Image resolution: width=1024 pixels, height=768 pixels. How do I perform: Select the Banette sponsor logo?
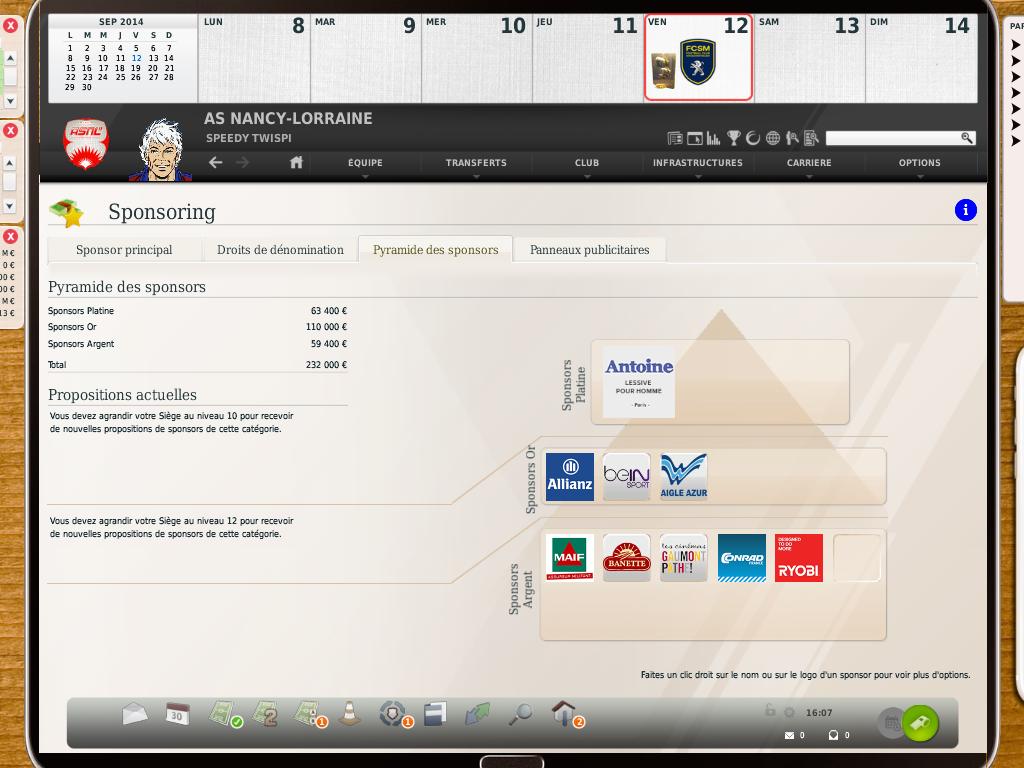pos(626,558)
